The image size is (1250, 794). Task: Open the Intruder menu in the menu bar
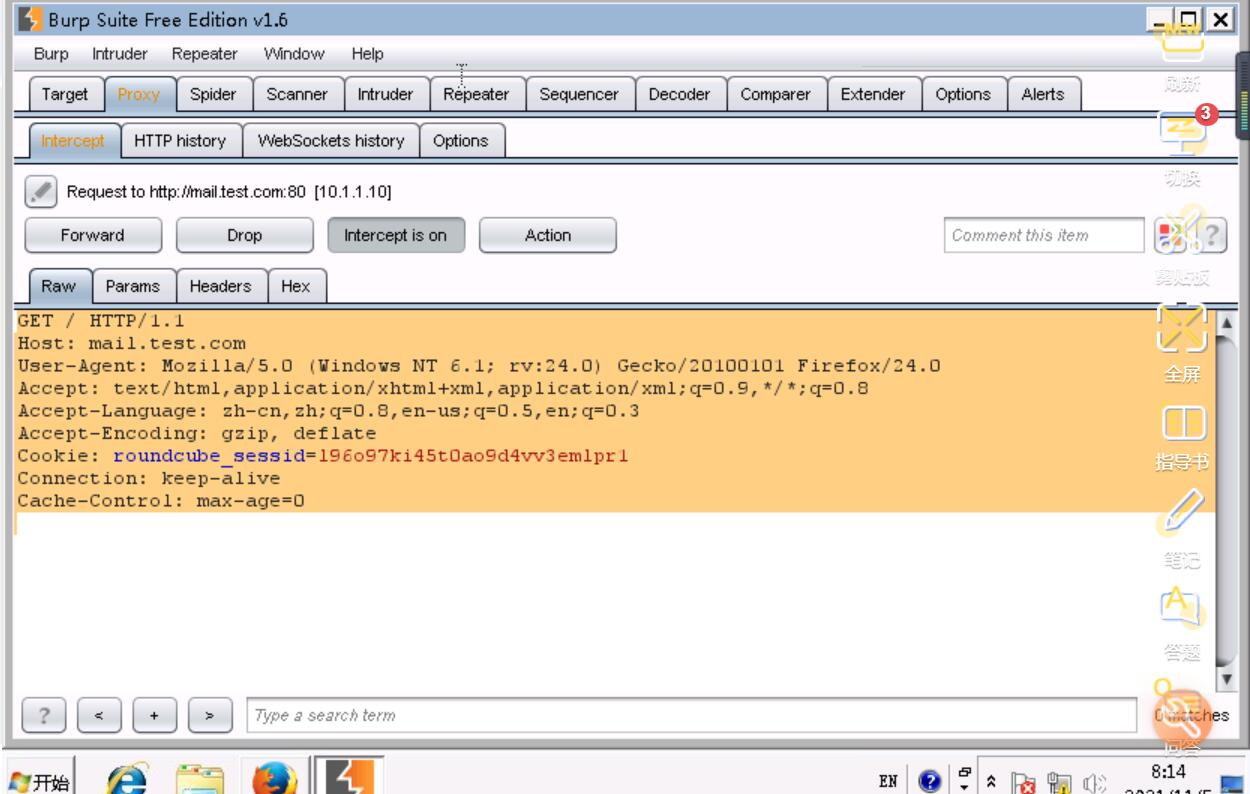[x=120, y=54]
